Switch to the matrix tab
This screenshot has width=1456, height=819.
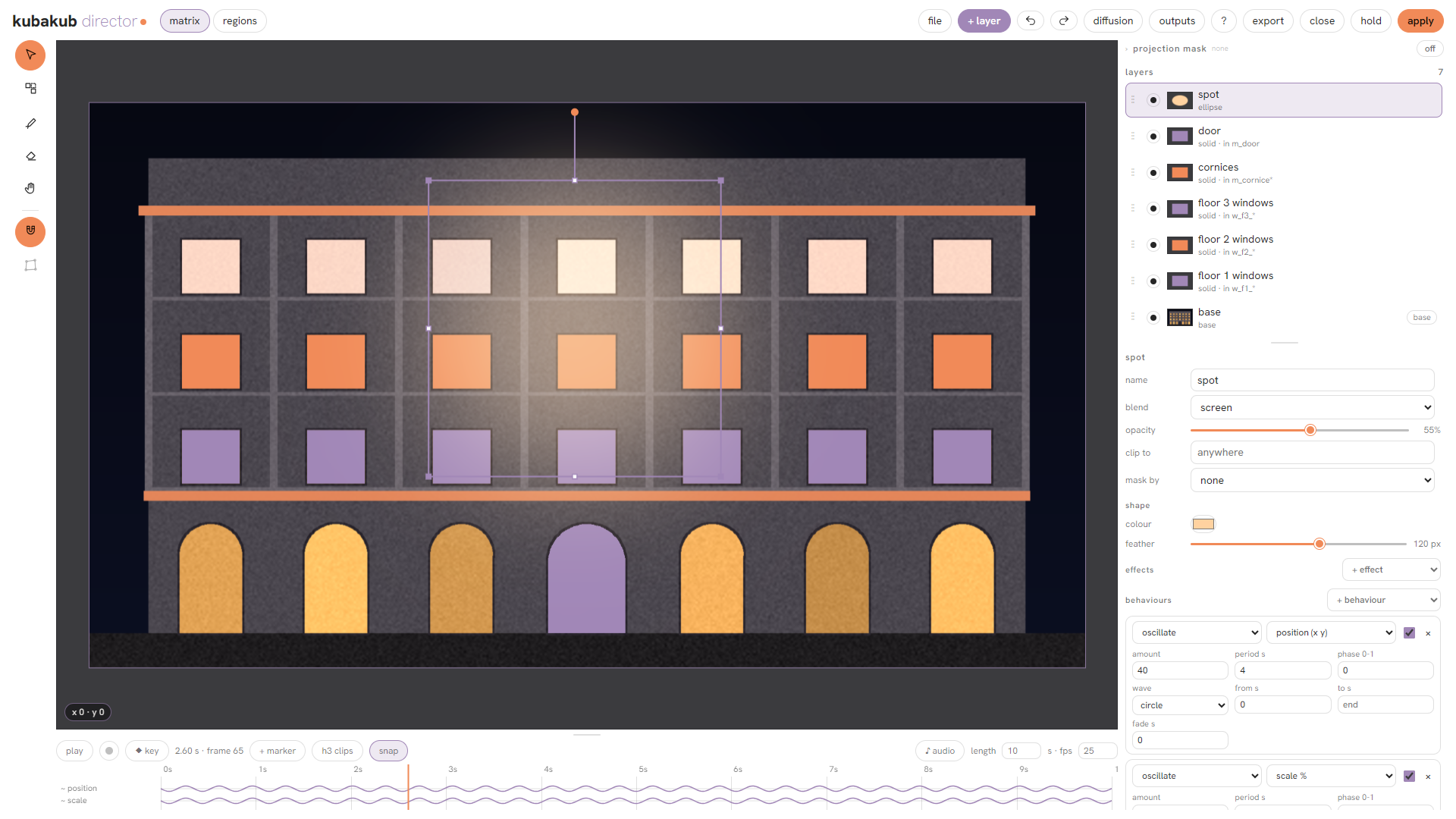point(184,21)
